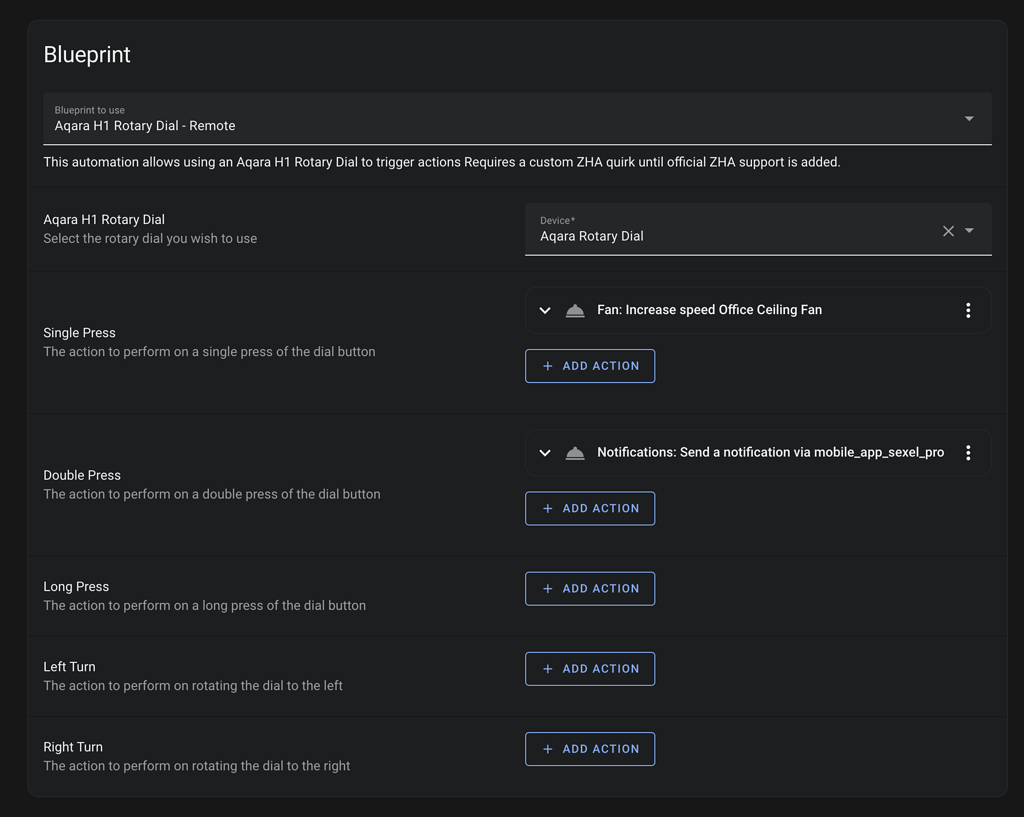
Task: Open three-dot menu for Notifications action
Action: [x=968, y=453]
